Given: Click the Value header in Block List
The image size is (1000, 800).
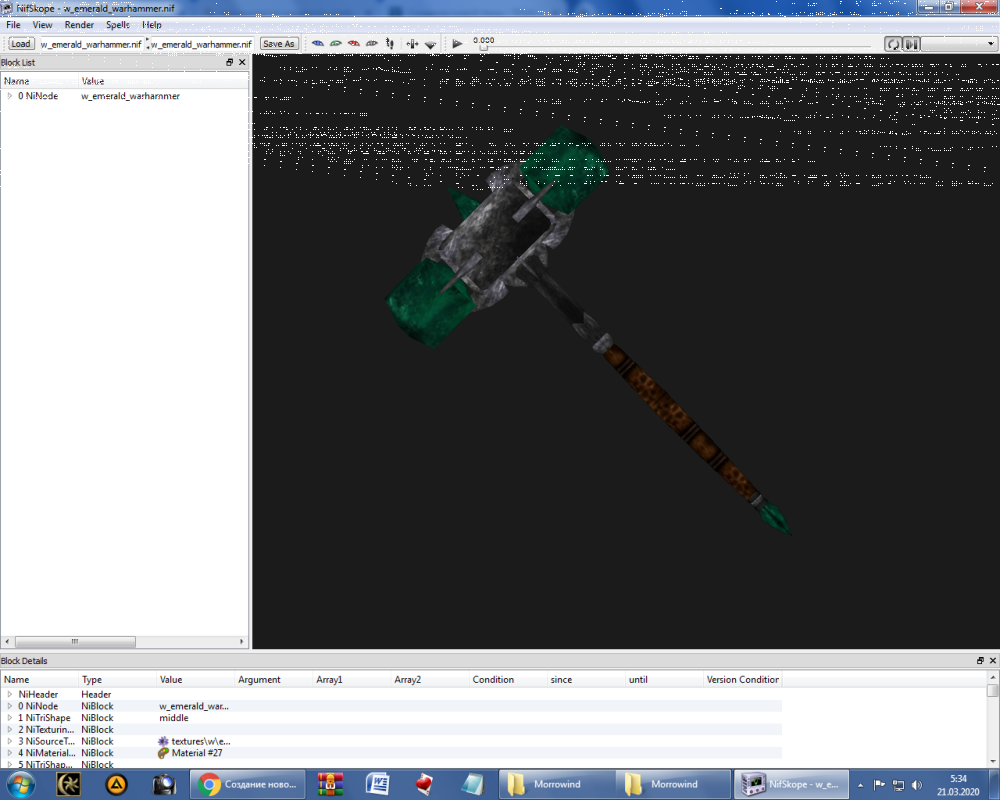Looking at the screenshot, I should click(163, 81).
